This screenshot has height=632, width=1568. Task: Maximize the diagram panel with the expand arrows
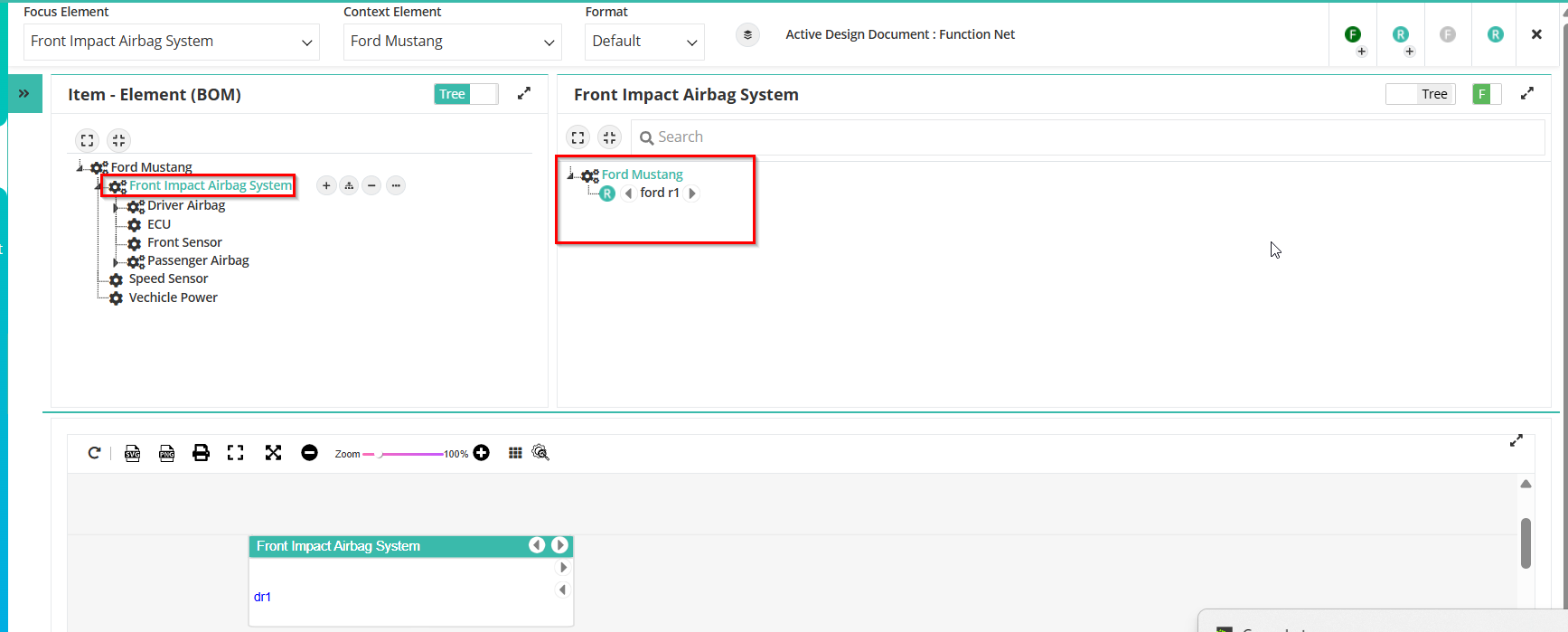coord(1516,440)
